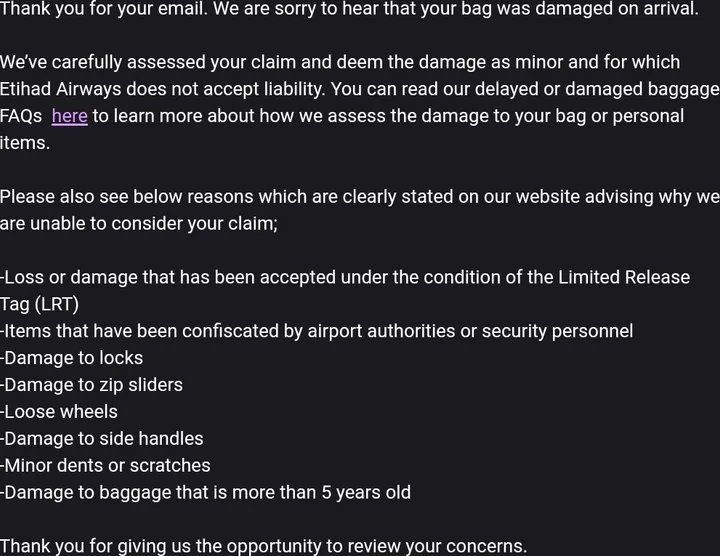Viewport: 720px width, 556px height.
Task: Click the "Tag (LRT)" text
Action: (39, 304)
